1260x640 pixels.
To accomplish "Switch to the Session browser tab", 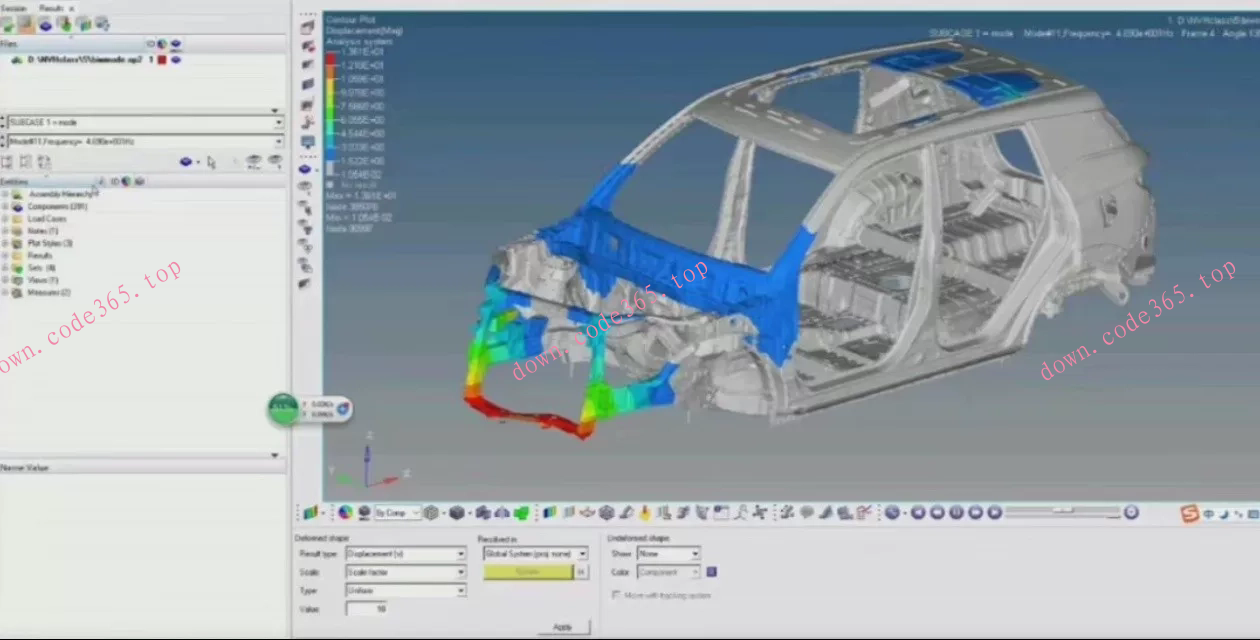I will pos(16,8).
